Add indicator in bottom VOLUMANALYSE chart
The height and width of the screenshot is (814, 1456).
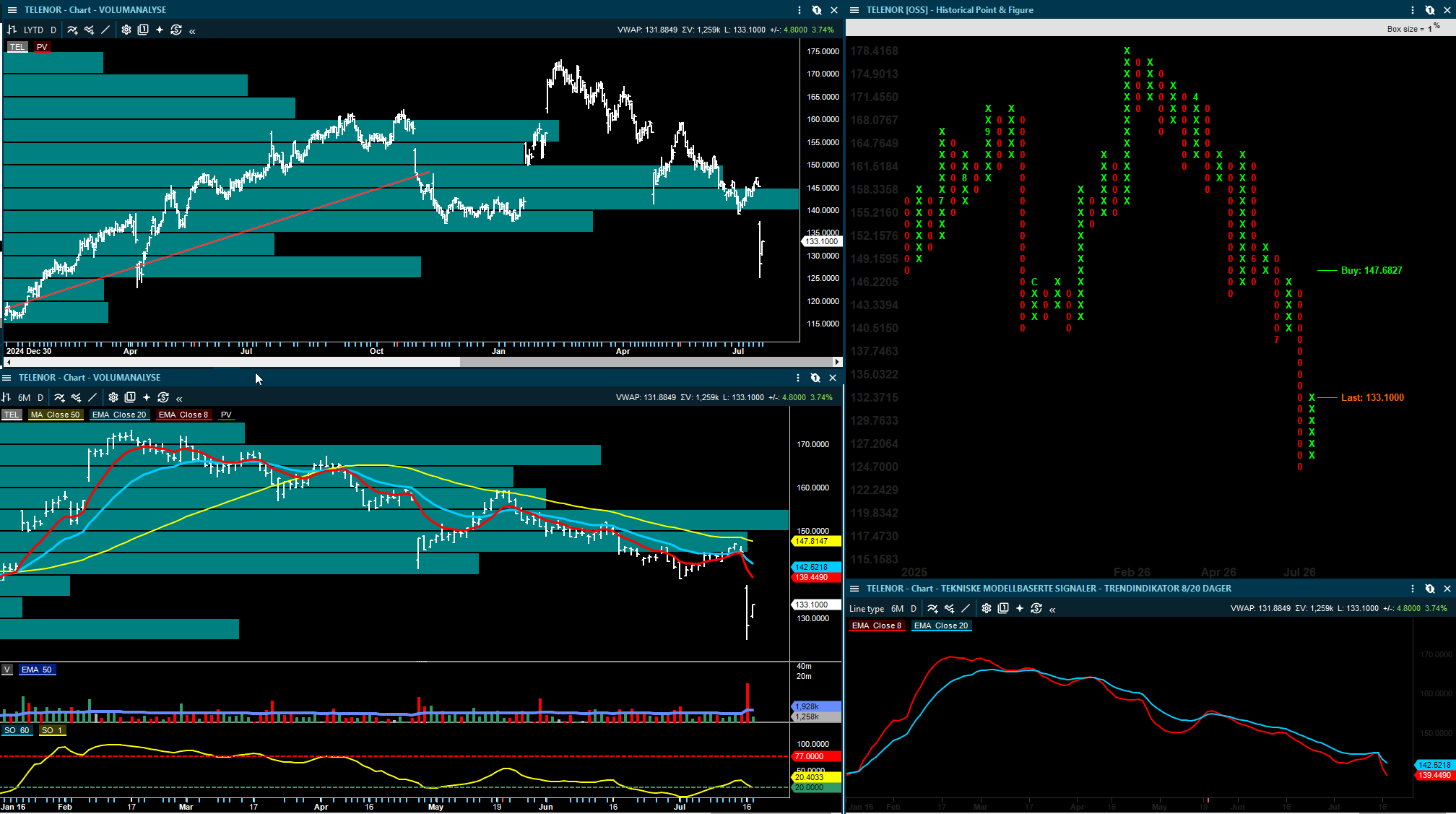point(59,397)
